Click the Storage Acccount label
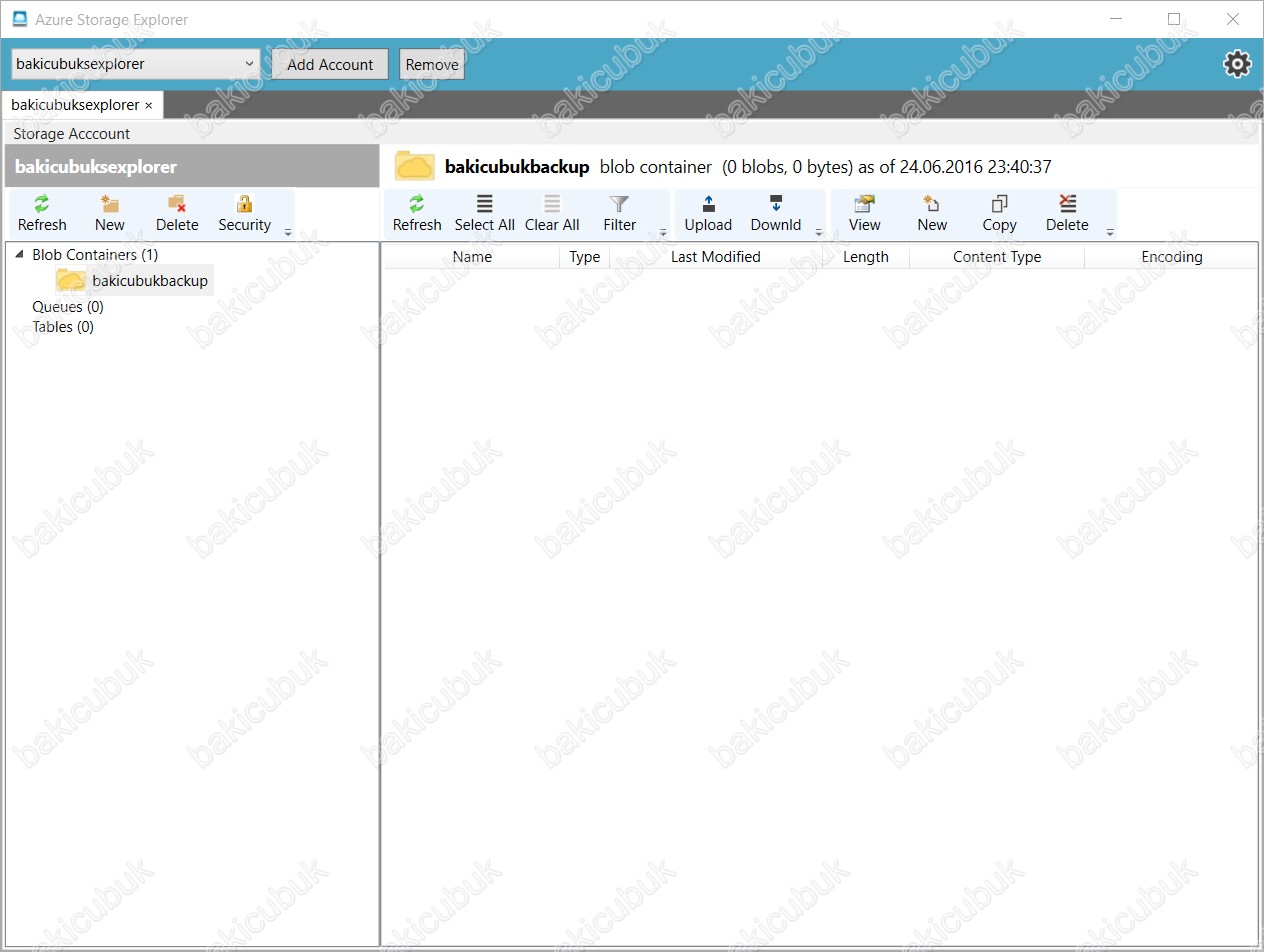The width and height of the screenshot is (1264, 952). [72, 134]
